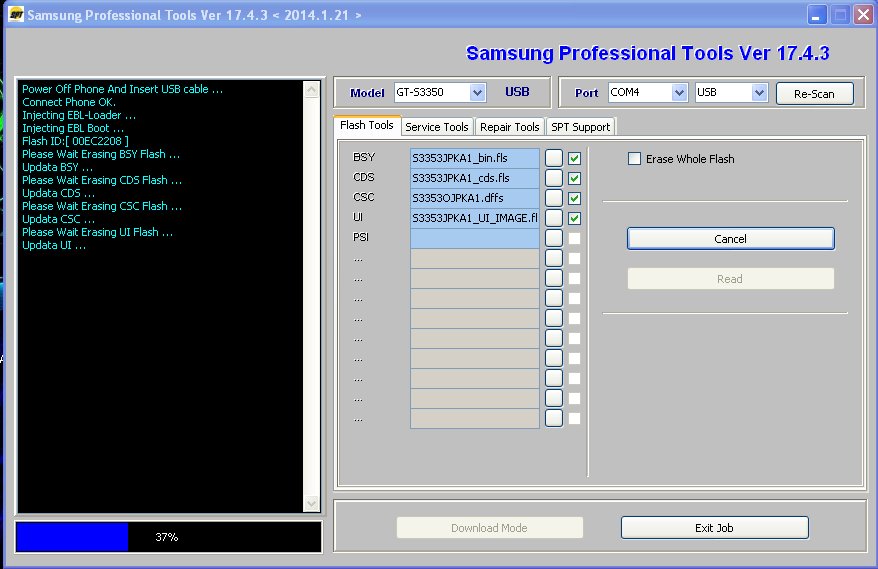Click the Download Mode button
This screenshot has width=878, height=569.
tap(489, 528)
